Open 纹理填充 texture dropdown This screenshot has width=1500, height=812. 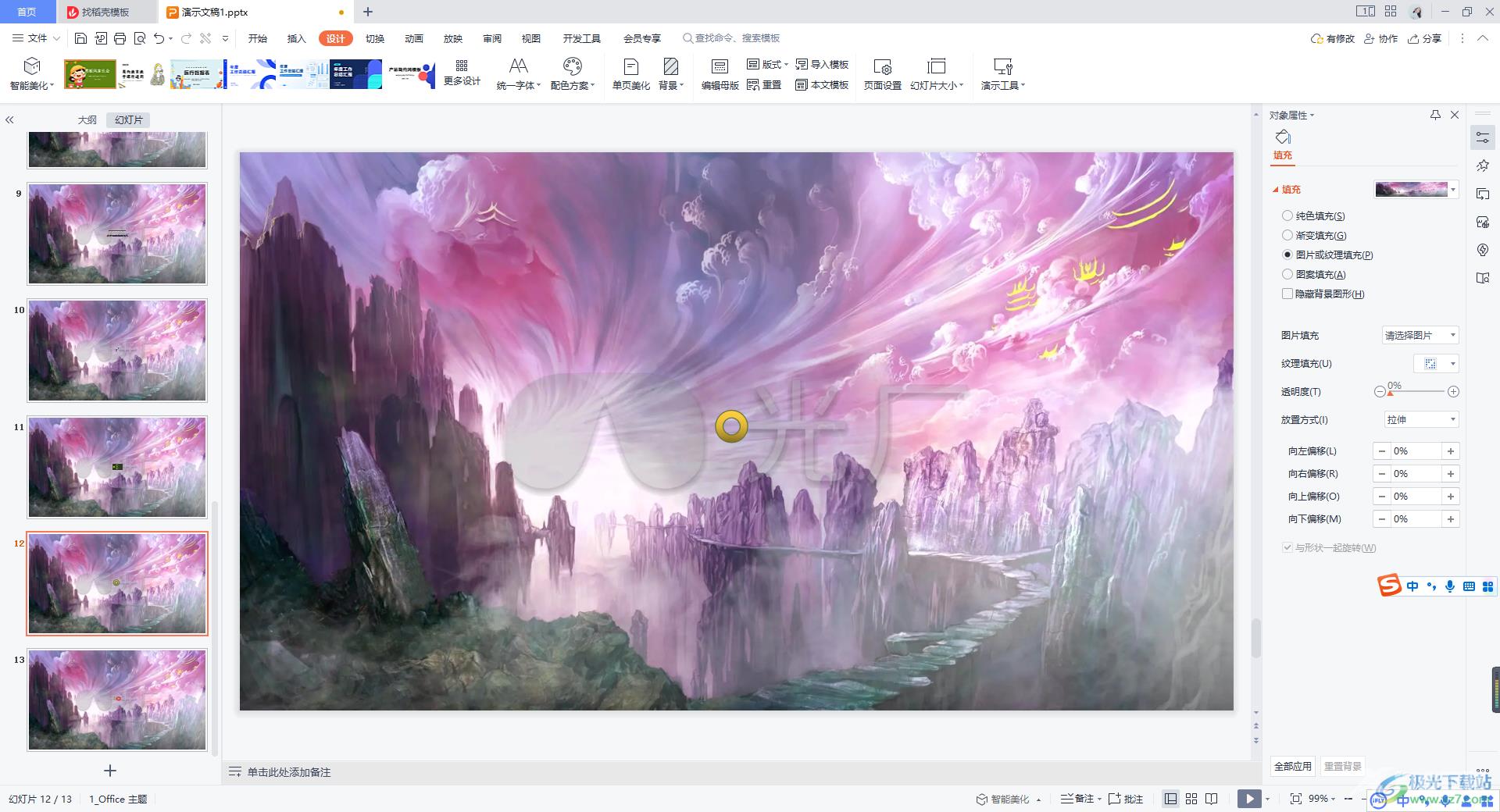click(x=1436, y=363)
